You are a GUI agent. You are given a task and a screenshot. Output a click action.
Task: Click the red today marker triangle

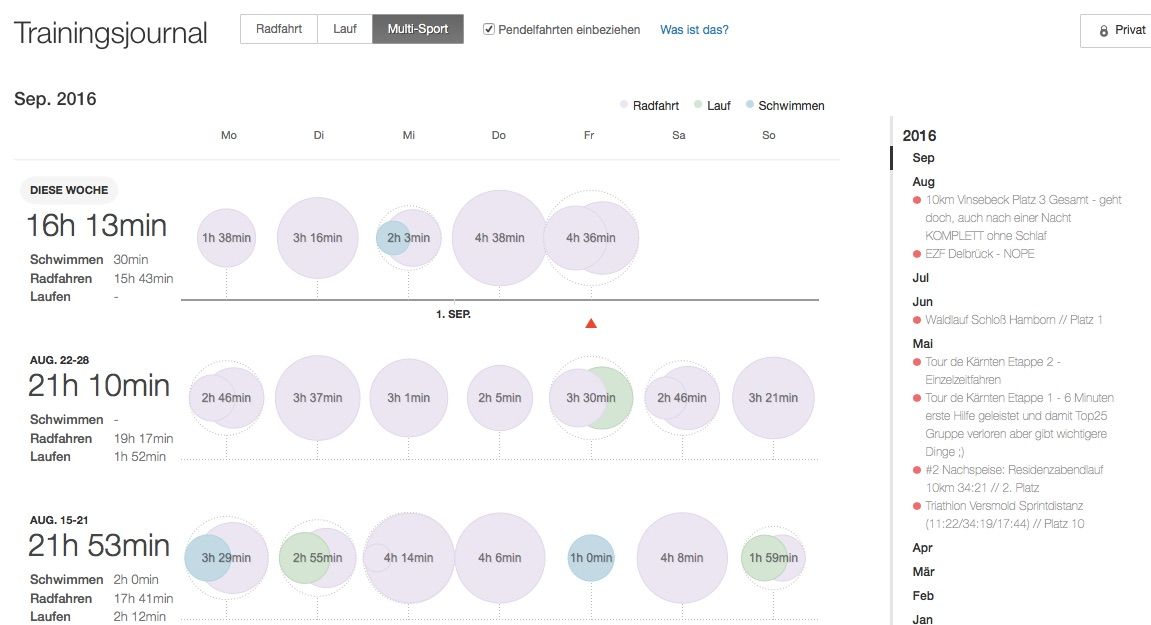point(591,322)
